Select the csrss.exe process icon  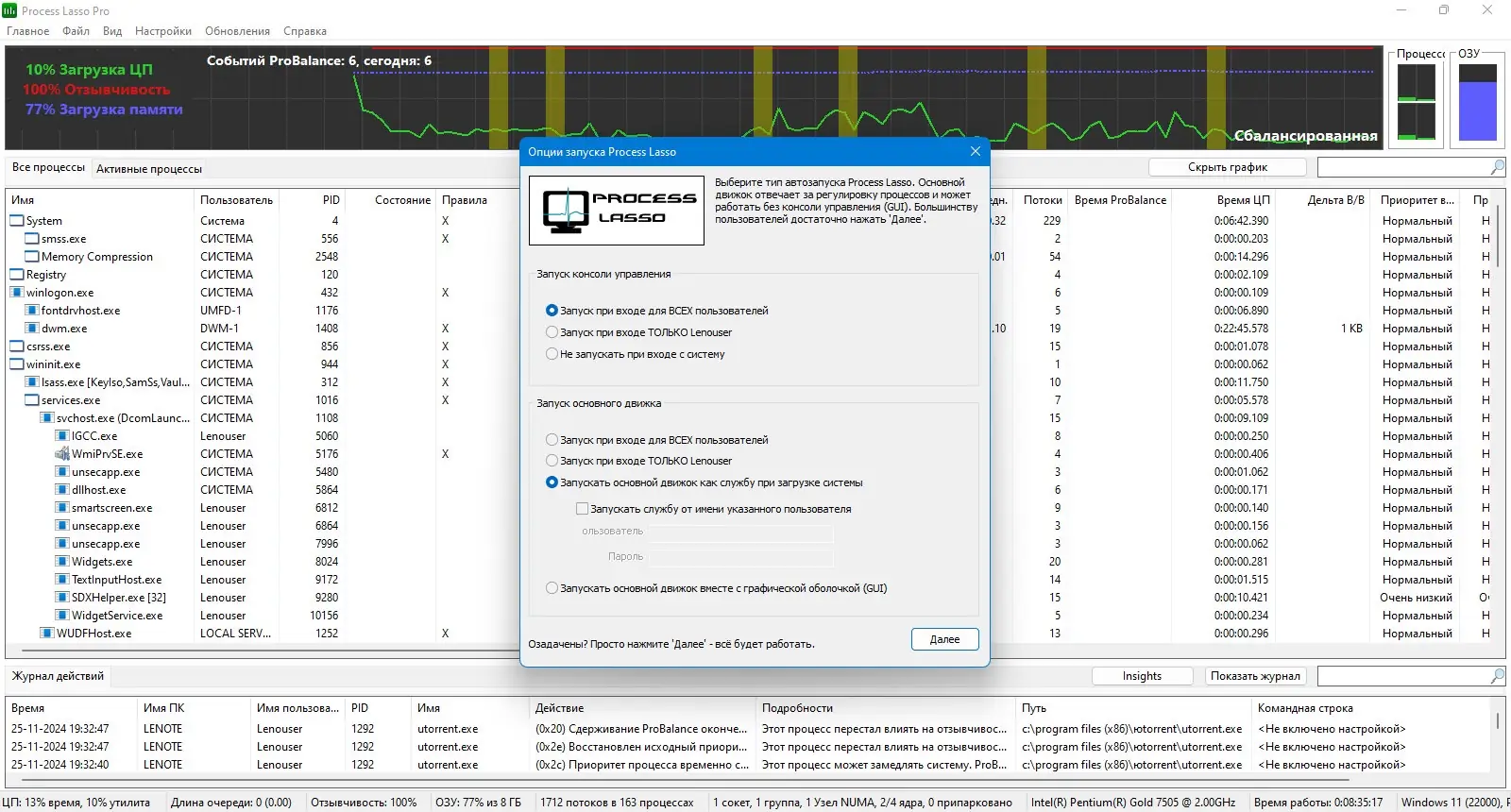(17, 347)
